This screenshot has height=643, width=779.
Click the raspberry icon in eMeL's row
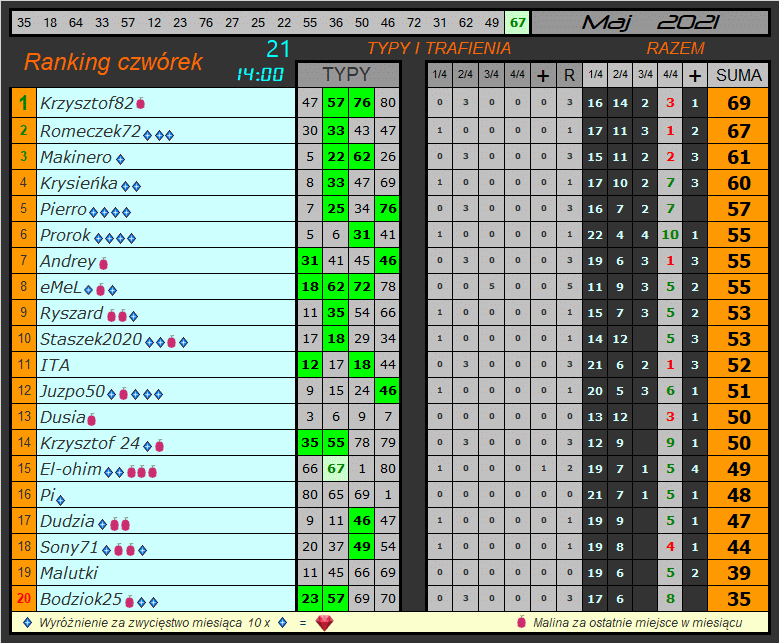[100, 289]
